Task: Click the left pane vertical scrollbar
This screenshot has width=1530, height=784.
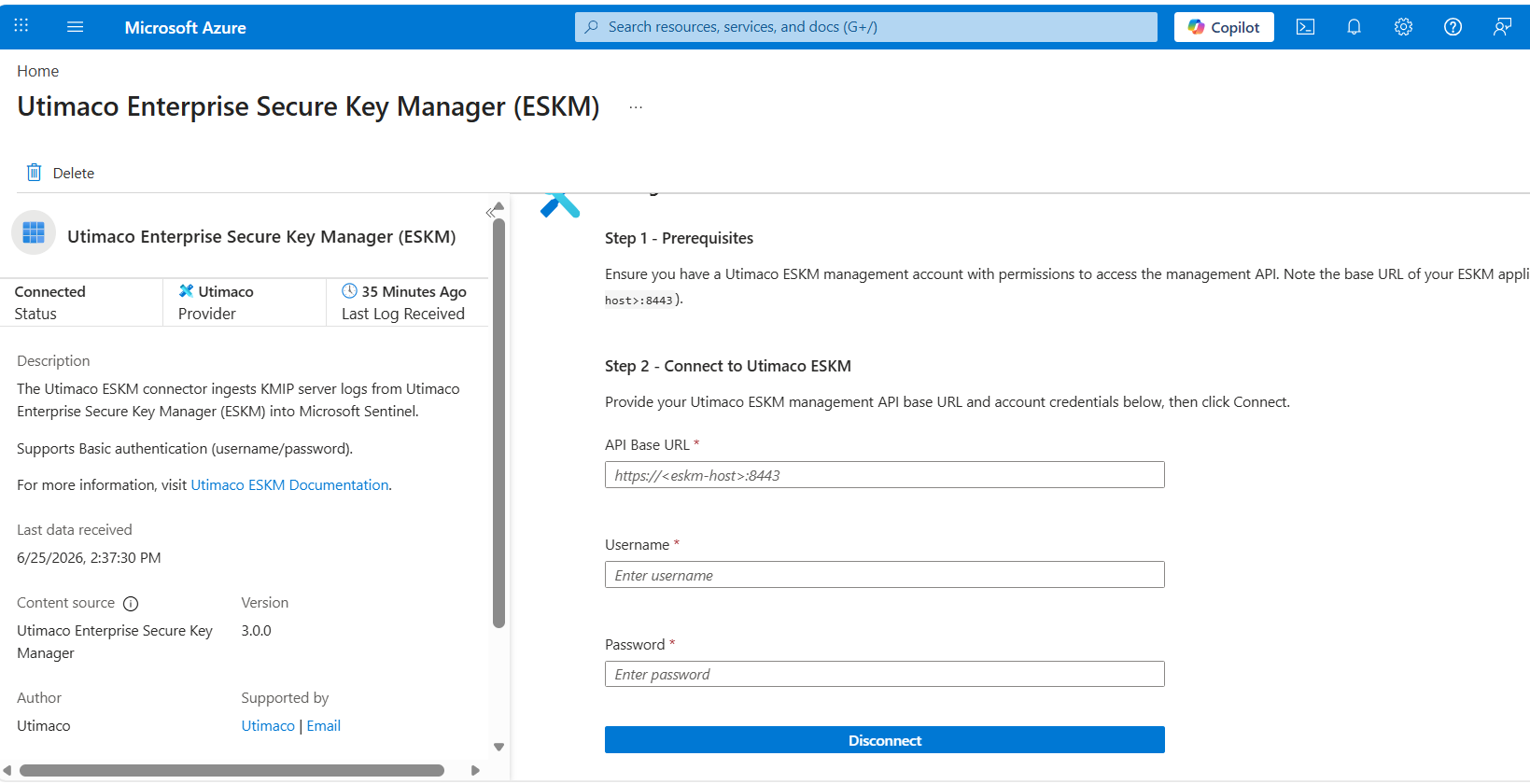Action: pyautogui.click(x=498, y=423)
